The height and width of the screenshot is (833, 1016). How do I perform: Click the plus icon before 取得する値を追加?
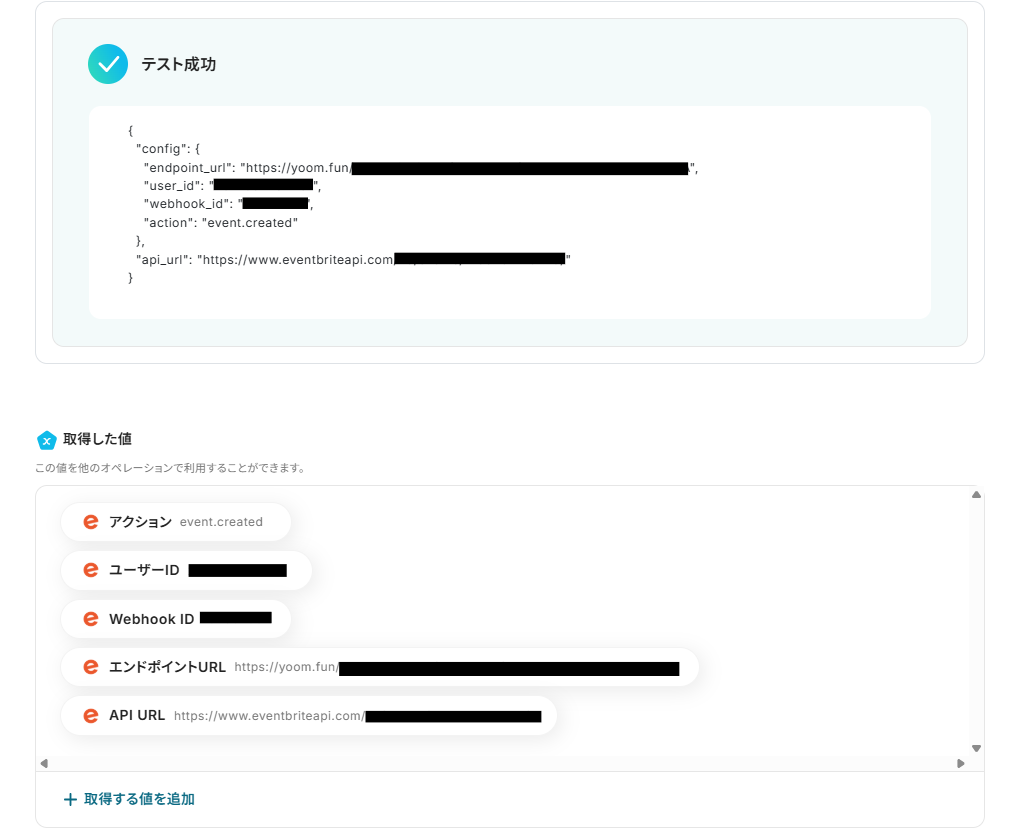(70, 799)
